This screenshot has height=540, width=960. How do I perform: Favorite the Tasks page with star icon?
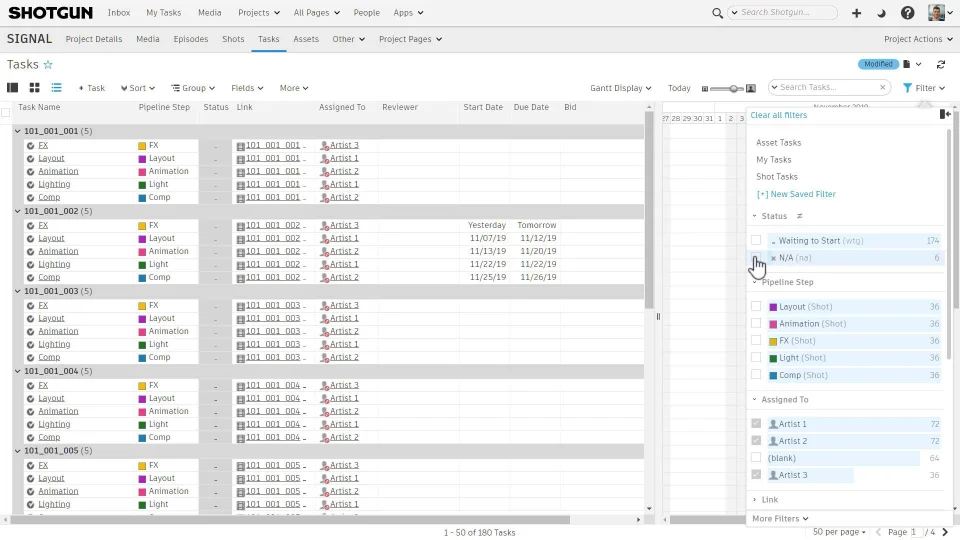click(48, 64)
